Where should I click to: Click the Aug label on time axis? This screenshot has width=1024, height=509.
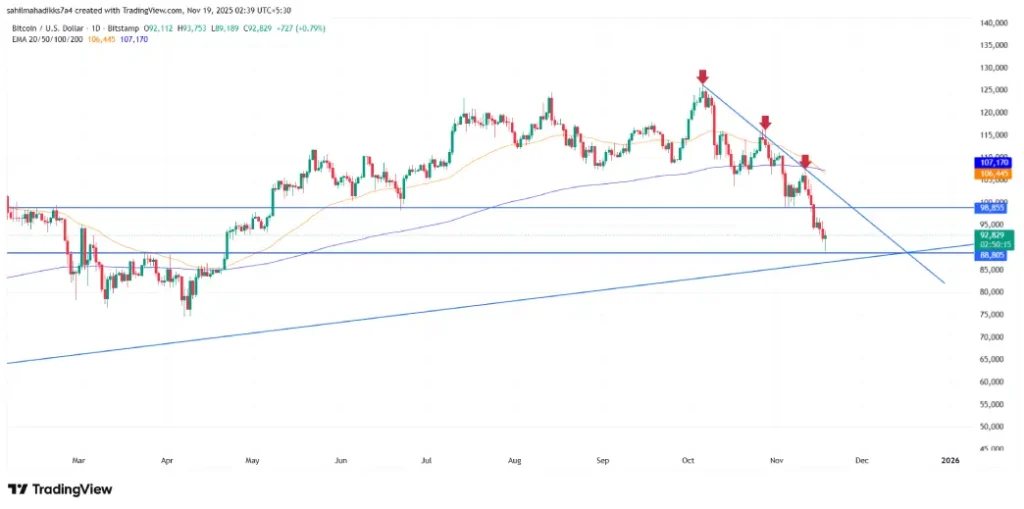(x=515, y=460)
